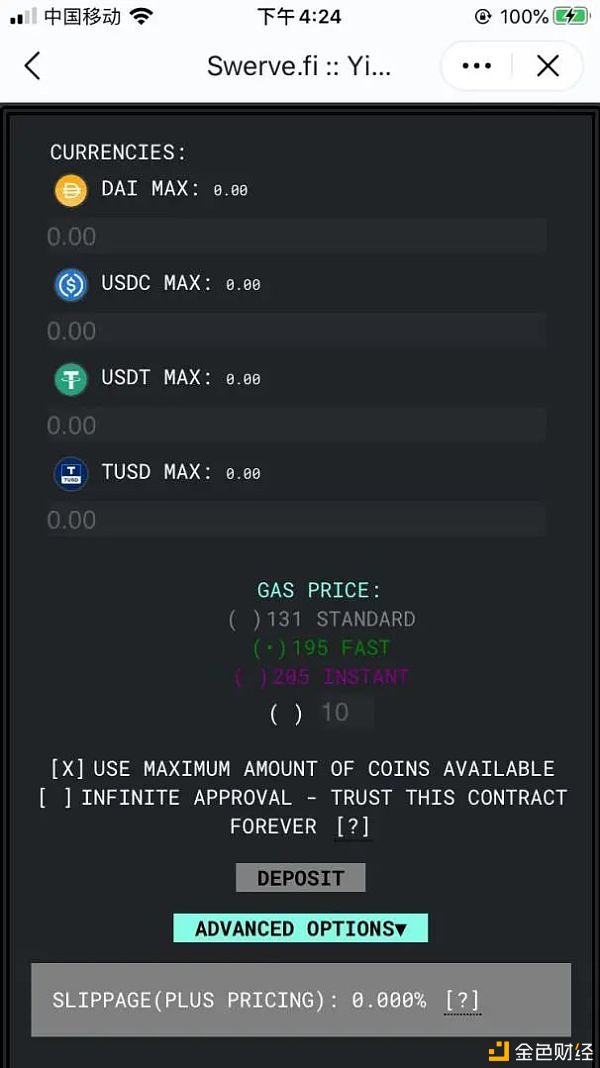600x1068 pixels.
Task: Uncheck use maximum amount of coins
Action: [68, 769]
